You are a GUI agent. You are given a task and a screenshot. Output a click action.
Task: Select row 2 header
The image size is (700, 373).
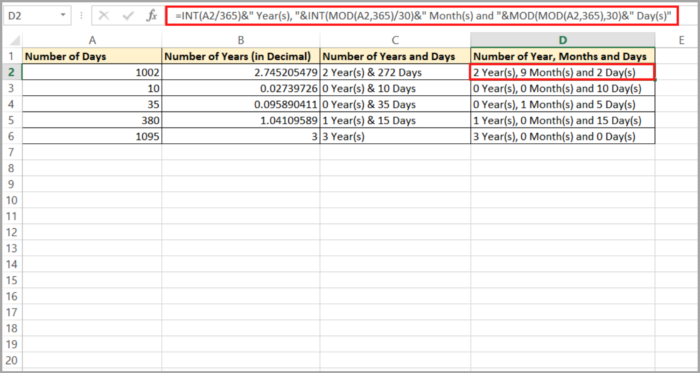pos(12,72)
